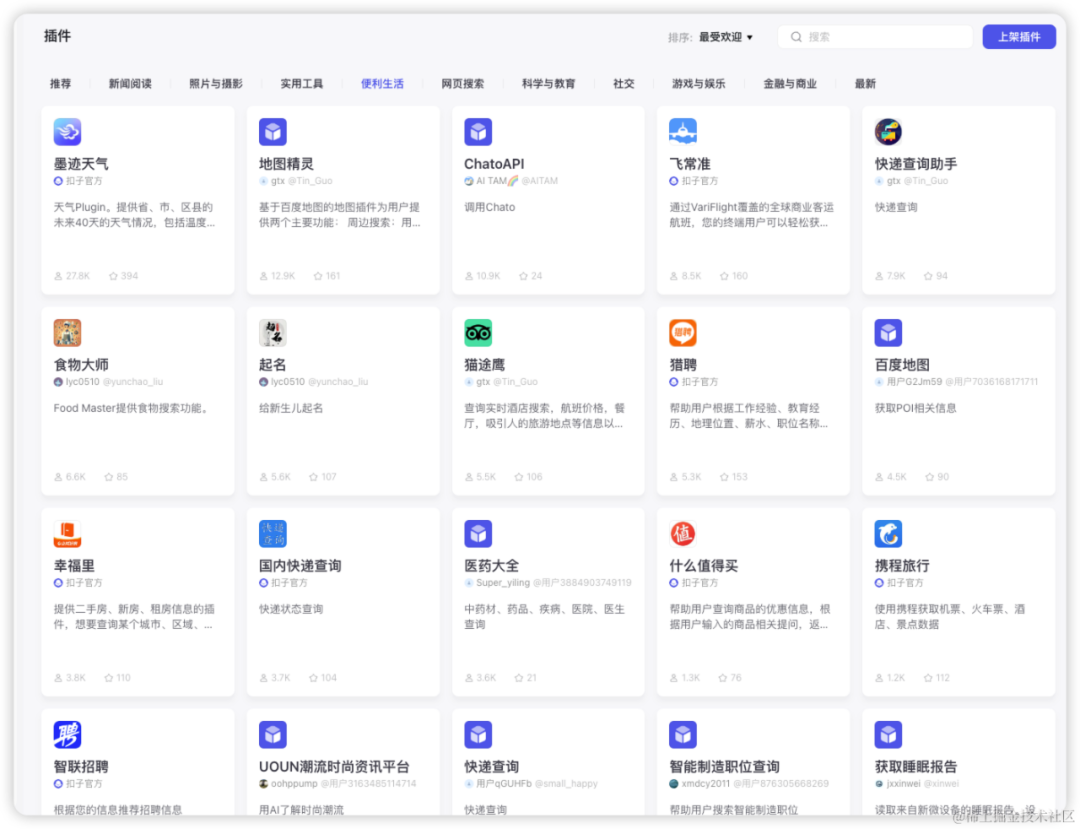The width and height of the screenshot is (1080, 829).
Task: Click the 医药大全 cube icon
Action: pos(478,534)
